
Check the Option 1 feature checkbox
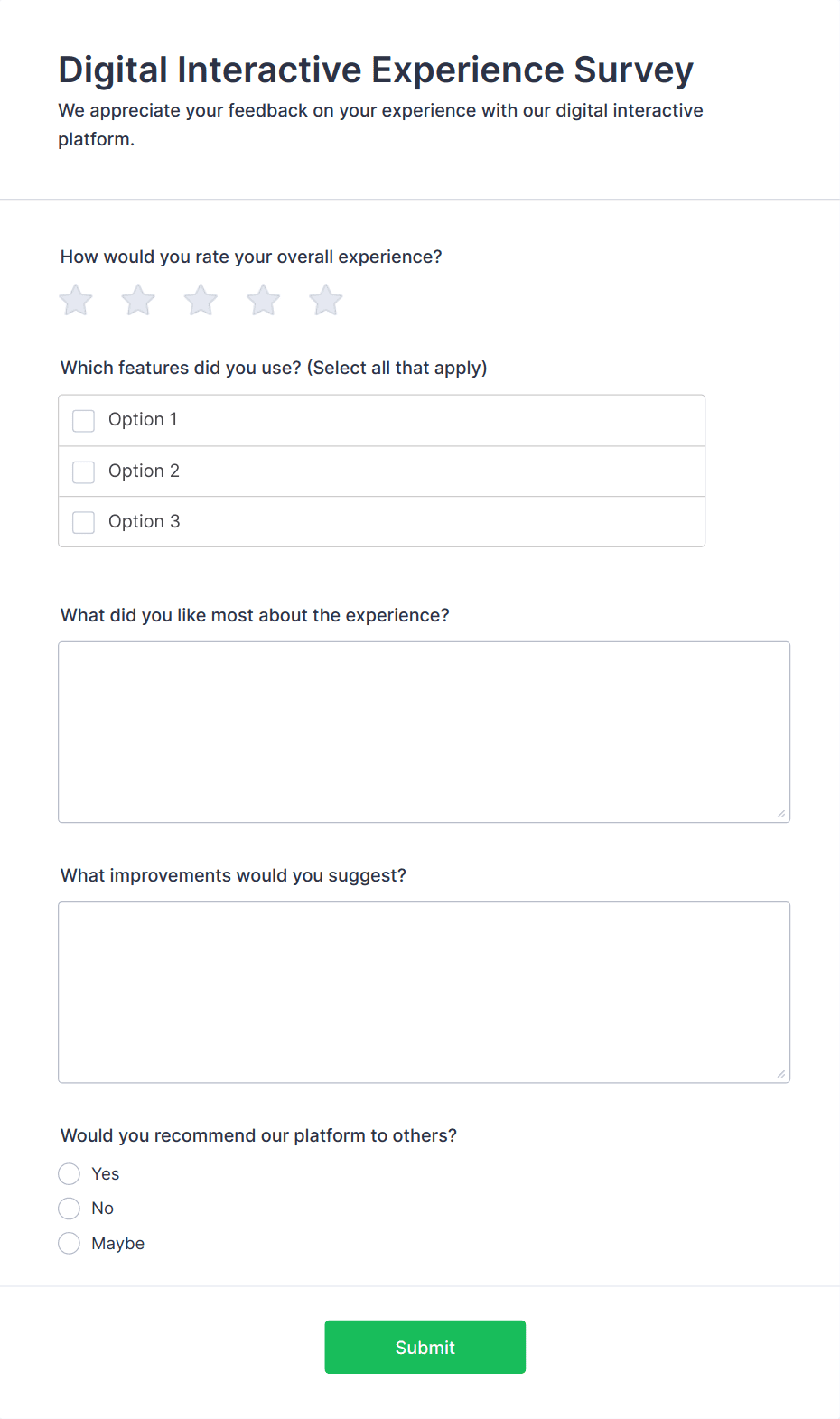pyautogui.click(x=83, y=420)
